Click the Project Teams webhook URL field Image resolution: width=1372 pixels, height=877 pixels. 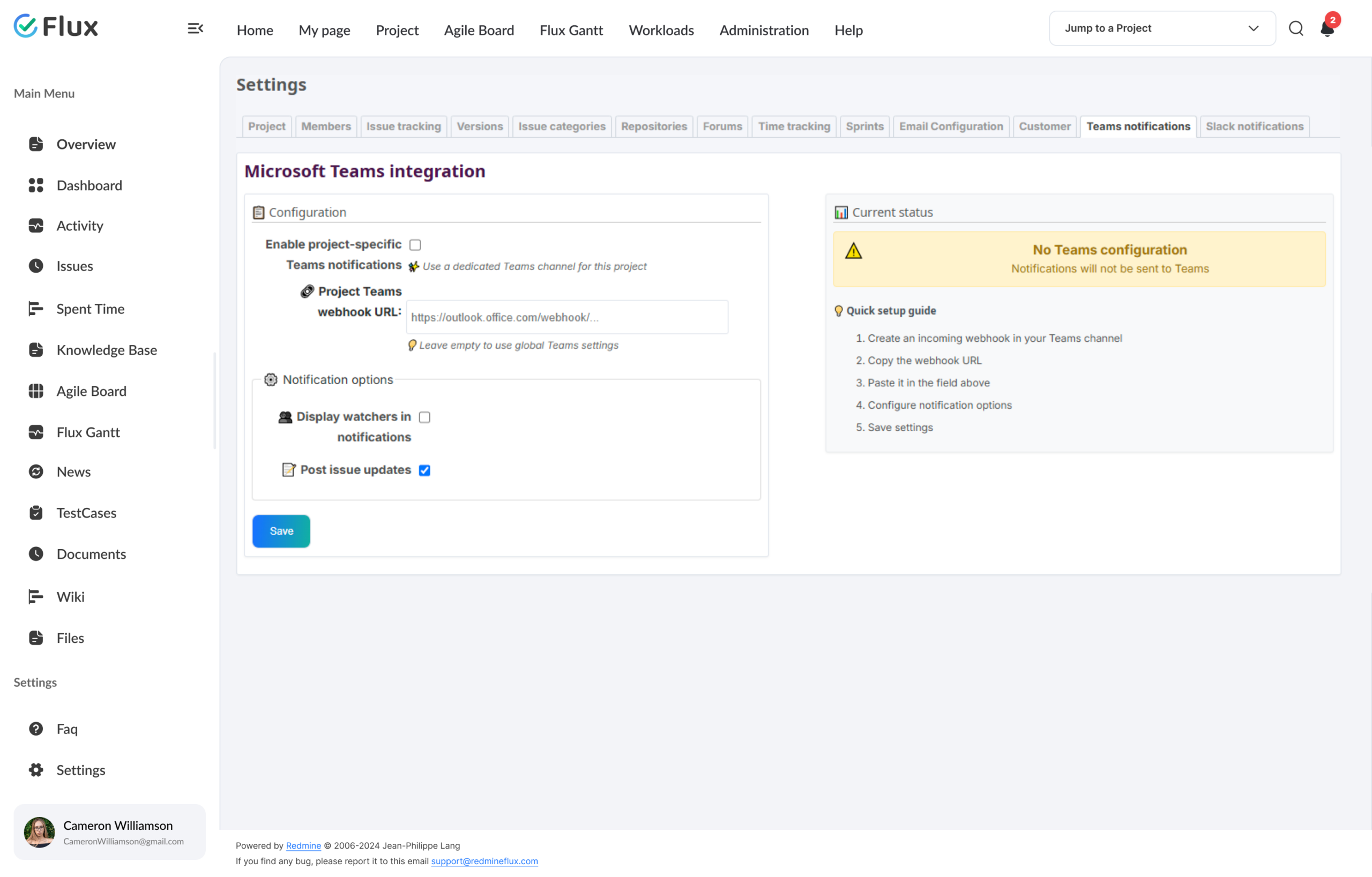[x=567, y=317]
